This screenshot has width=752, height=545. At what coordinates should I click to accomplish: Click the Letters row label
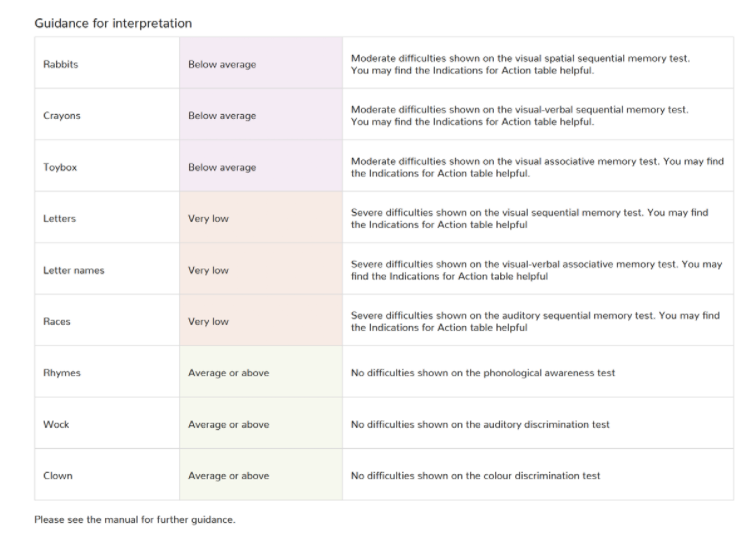pos(59,219)
